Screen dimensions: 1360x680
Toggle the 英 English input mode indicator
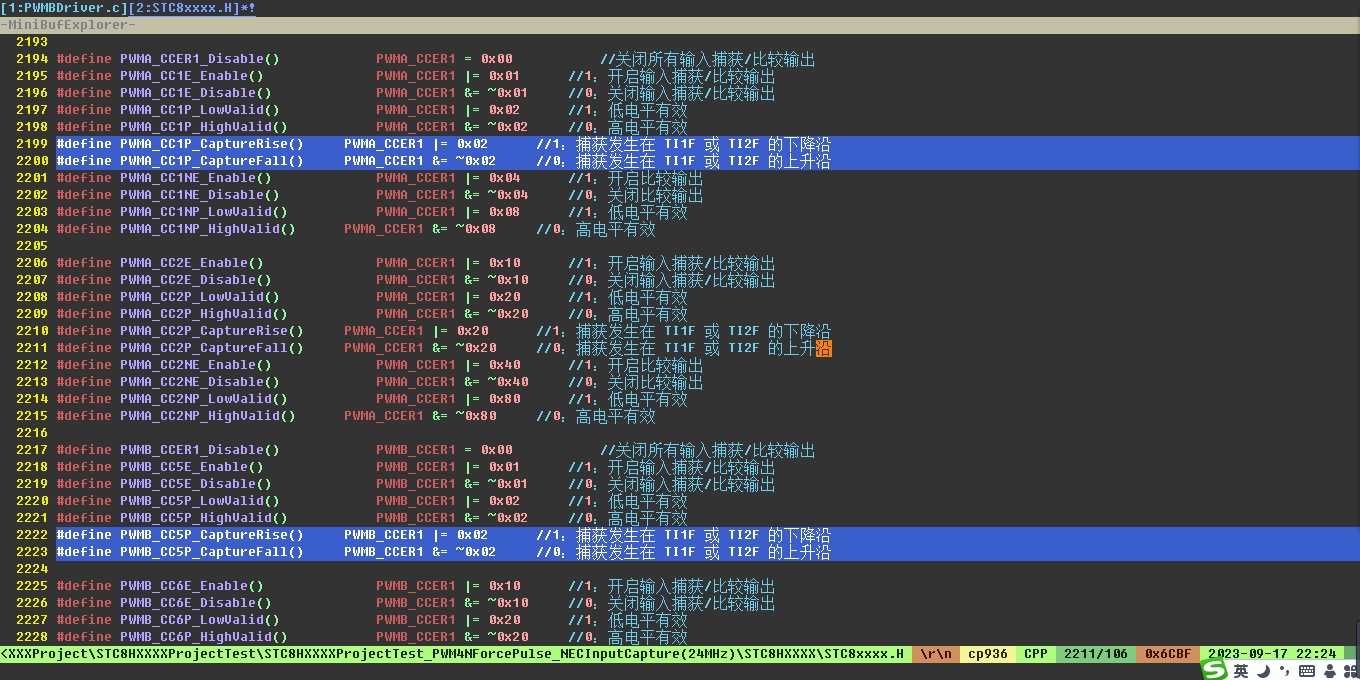point(1241,671)
